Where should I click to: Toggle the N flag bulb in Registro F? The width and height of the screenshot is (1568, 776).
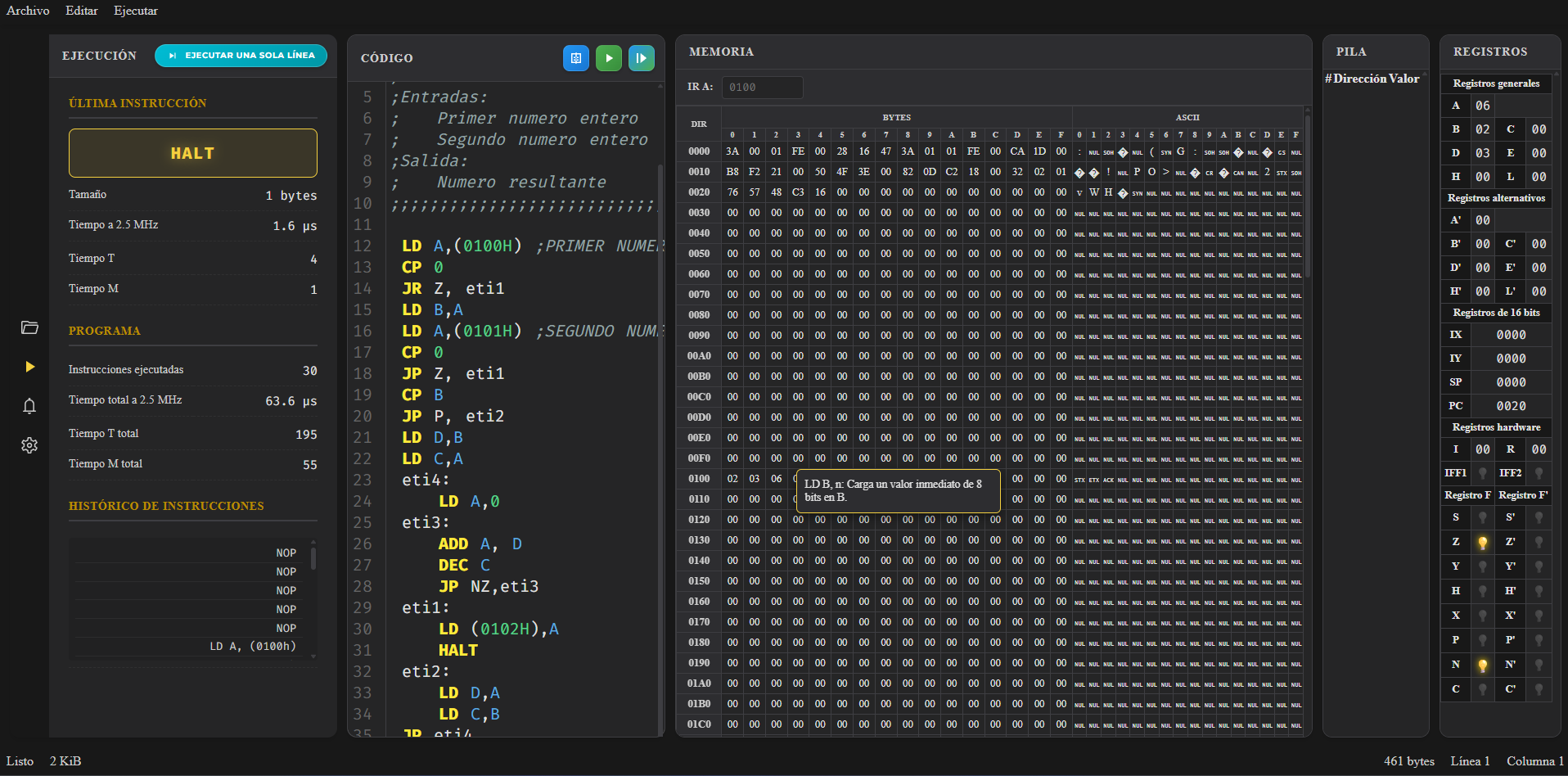point(1482,665)
